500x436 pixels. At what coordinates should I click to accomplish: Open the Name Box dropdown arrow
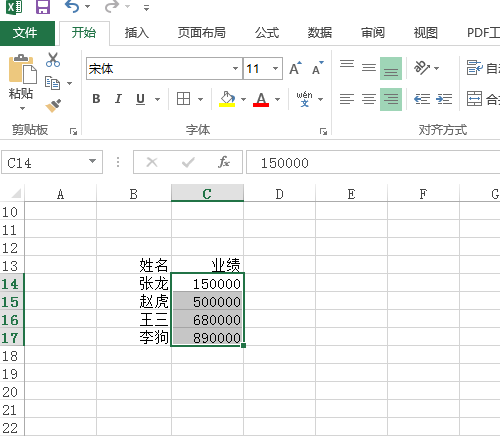coord(92,161)
